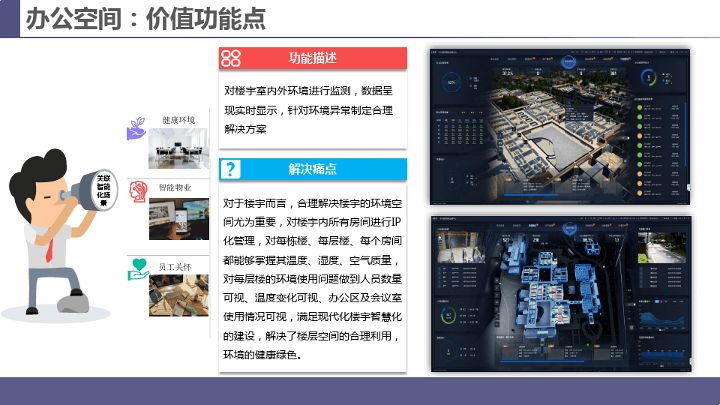Click the 健康环境 label
The height and width of the screenshot is (405, 720).
pyautogui.click(x=178, y=120)
